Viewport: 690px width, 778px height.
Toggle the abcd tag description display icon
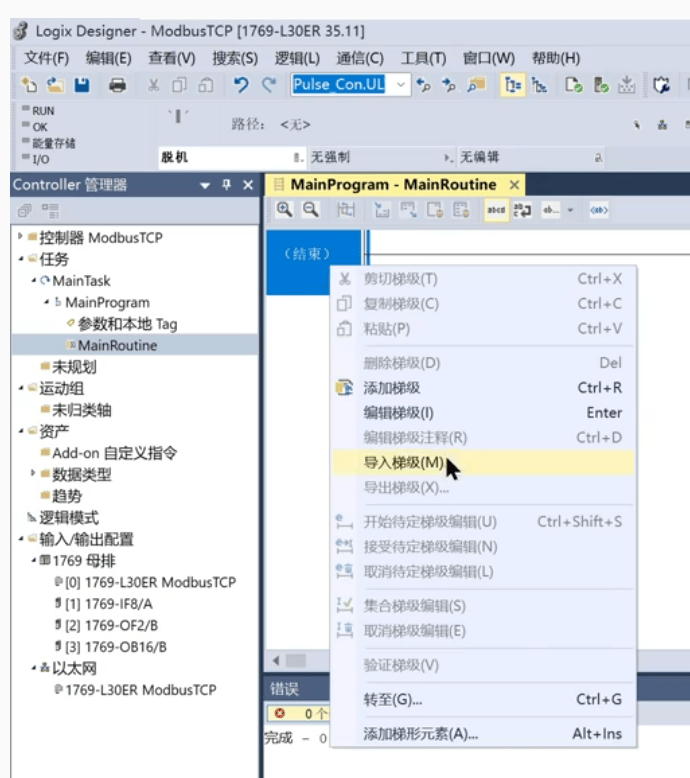click(496, 210)
